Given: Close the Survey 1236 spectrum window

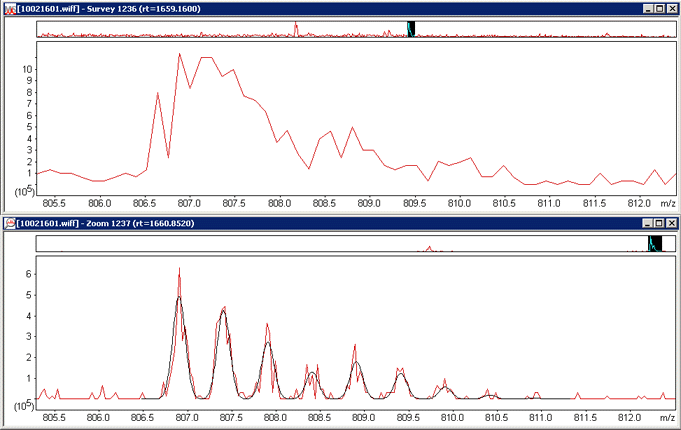Looking at the screenshot, I should point(671,9).
